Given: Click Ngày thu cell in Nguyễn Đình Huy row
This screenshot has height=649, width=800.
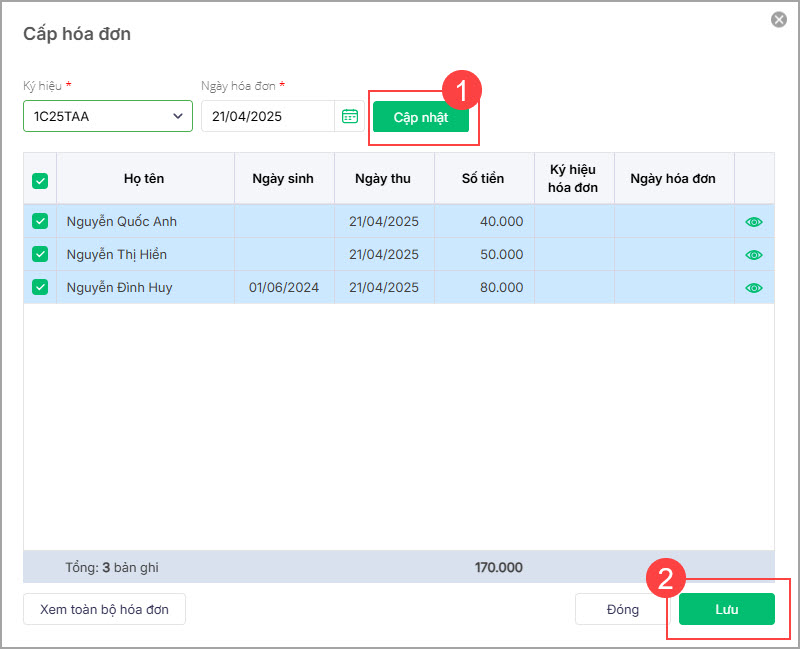Looking at the screenshot, I should click(x=384, y=287).
